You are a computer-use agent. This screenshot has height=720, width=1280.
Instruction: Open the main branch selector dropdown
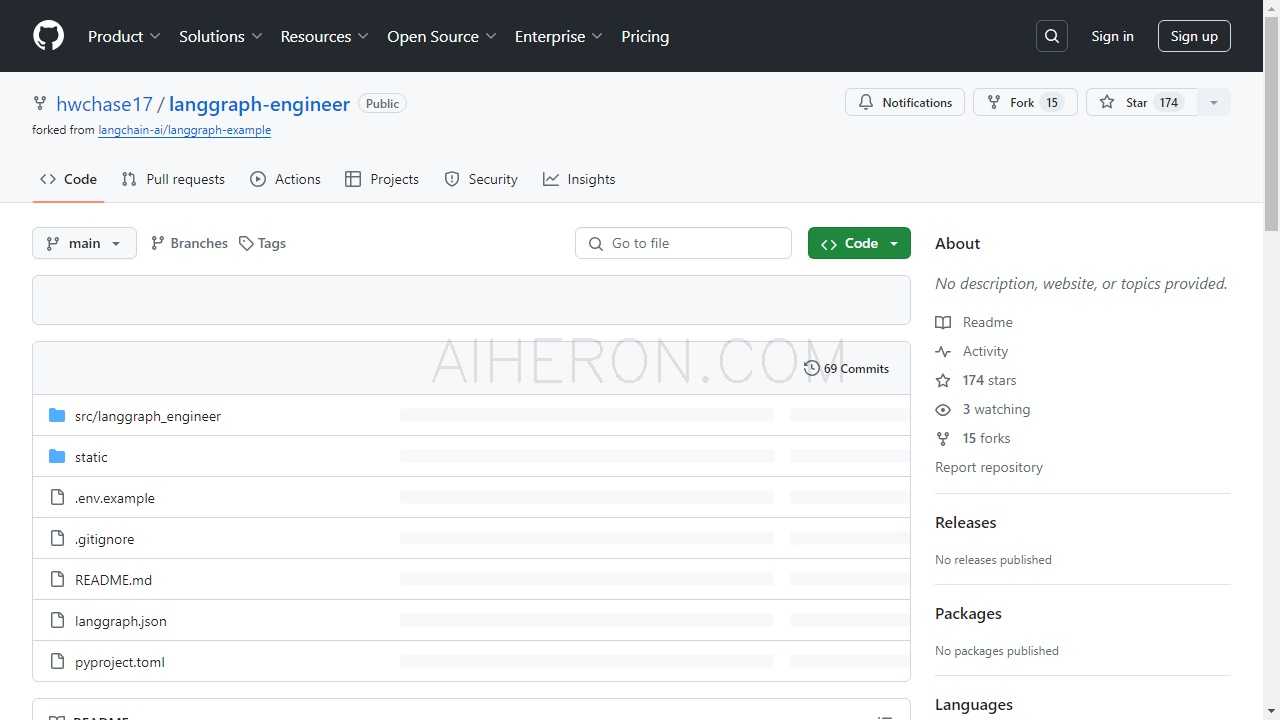(84, 243)
